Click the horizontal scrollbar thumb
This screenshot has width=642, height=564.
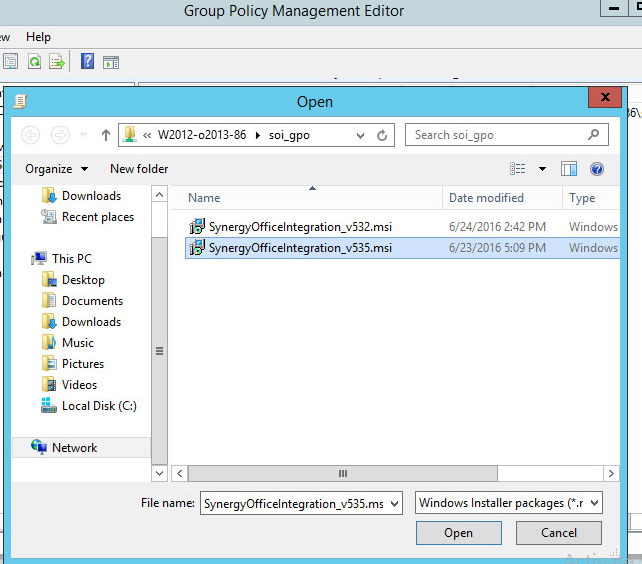343,473
